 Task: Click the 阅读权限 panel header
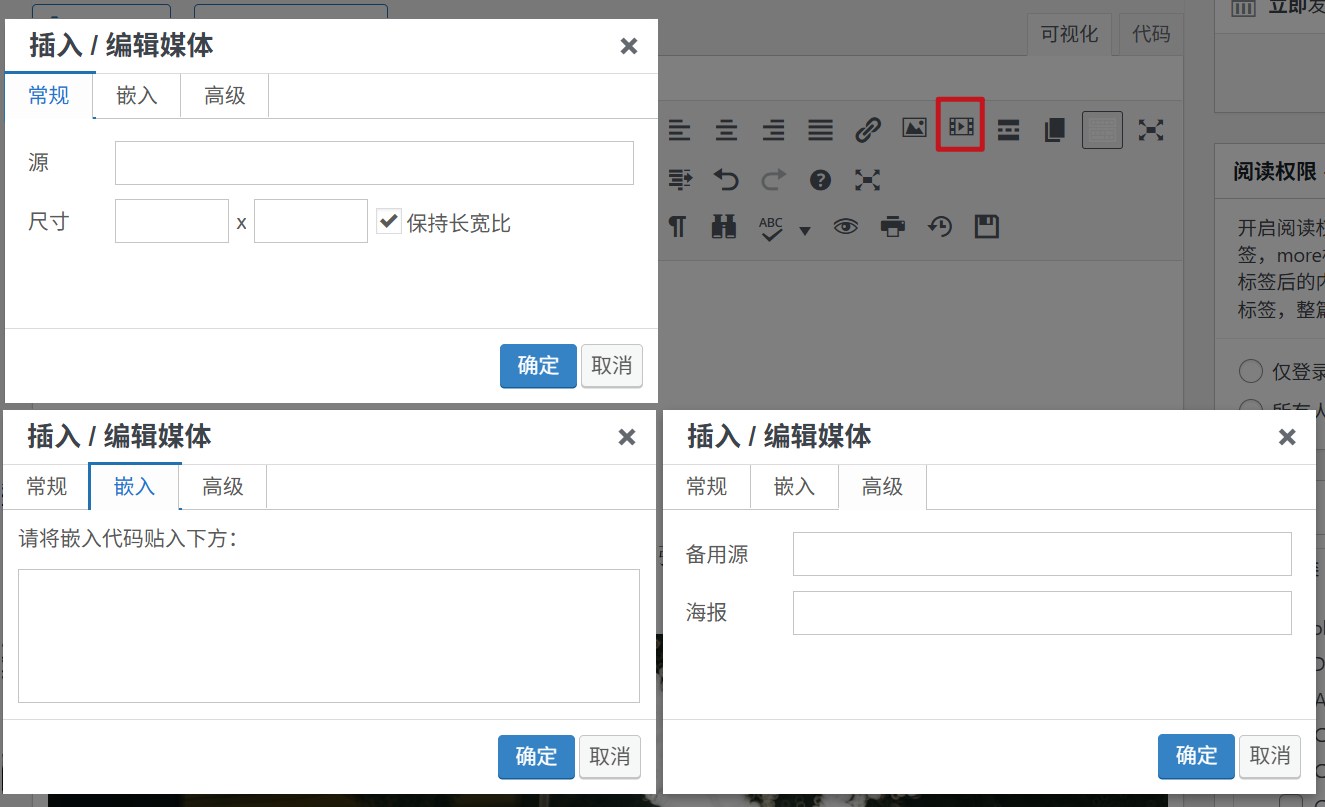click(1271, 172)
